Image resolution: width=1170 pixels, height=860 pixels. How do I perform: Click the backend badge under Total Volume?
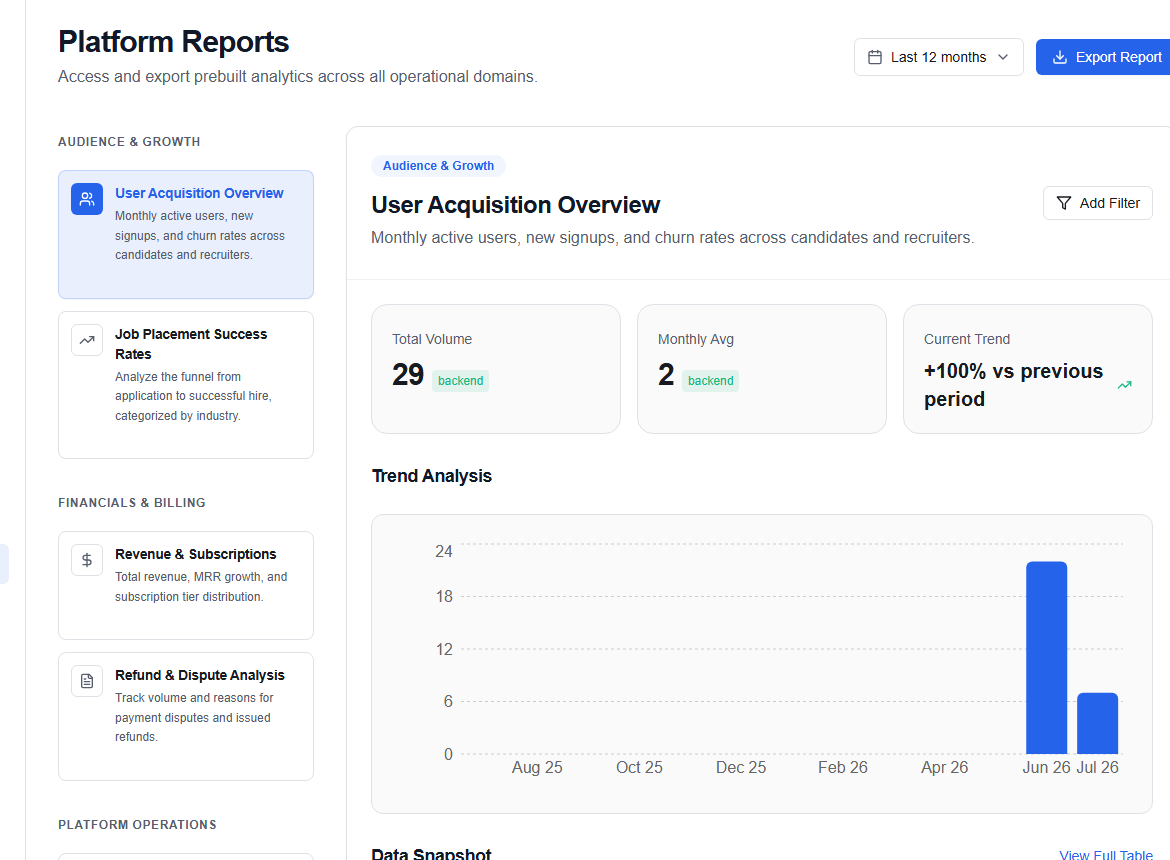460,380
